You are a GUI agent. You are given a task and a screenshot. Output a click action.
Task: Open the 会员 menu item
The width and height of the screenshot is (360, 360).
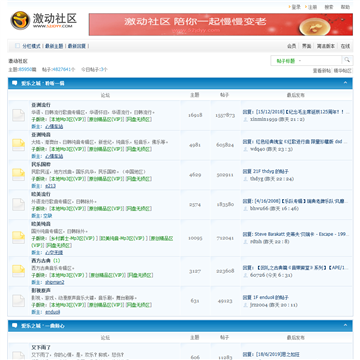(x=292, y=46)
